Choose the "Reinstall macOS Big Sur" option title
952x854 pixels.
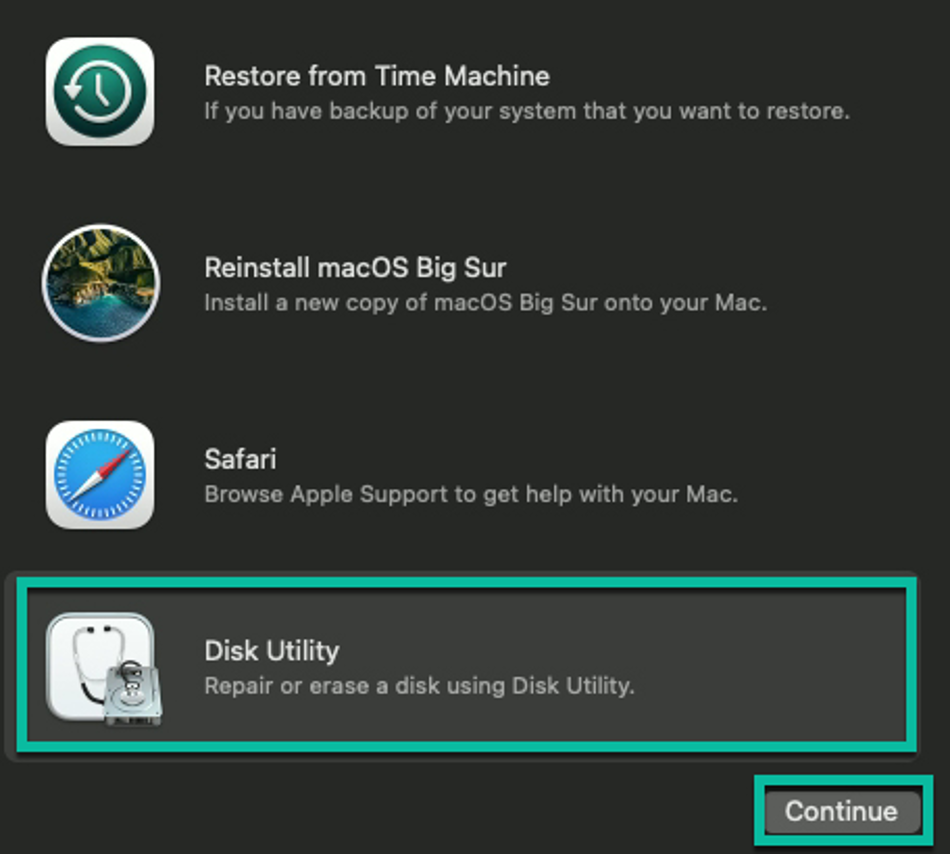(355, 268)
